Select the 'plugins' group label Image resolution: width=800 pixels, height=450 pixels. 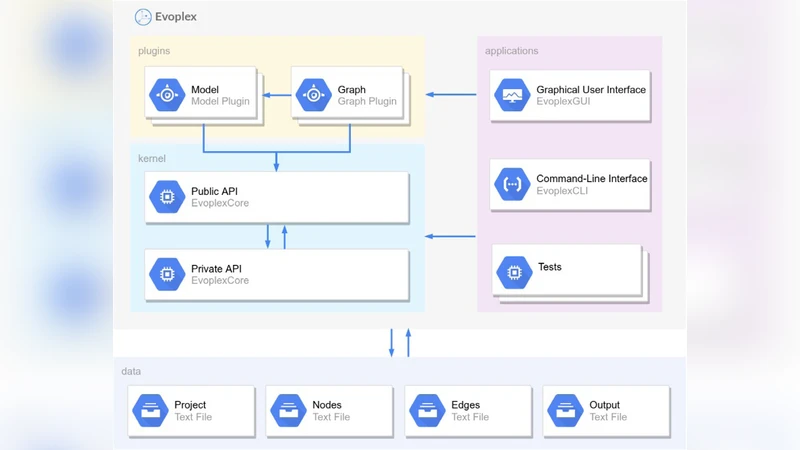(x=154, y=50)
